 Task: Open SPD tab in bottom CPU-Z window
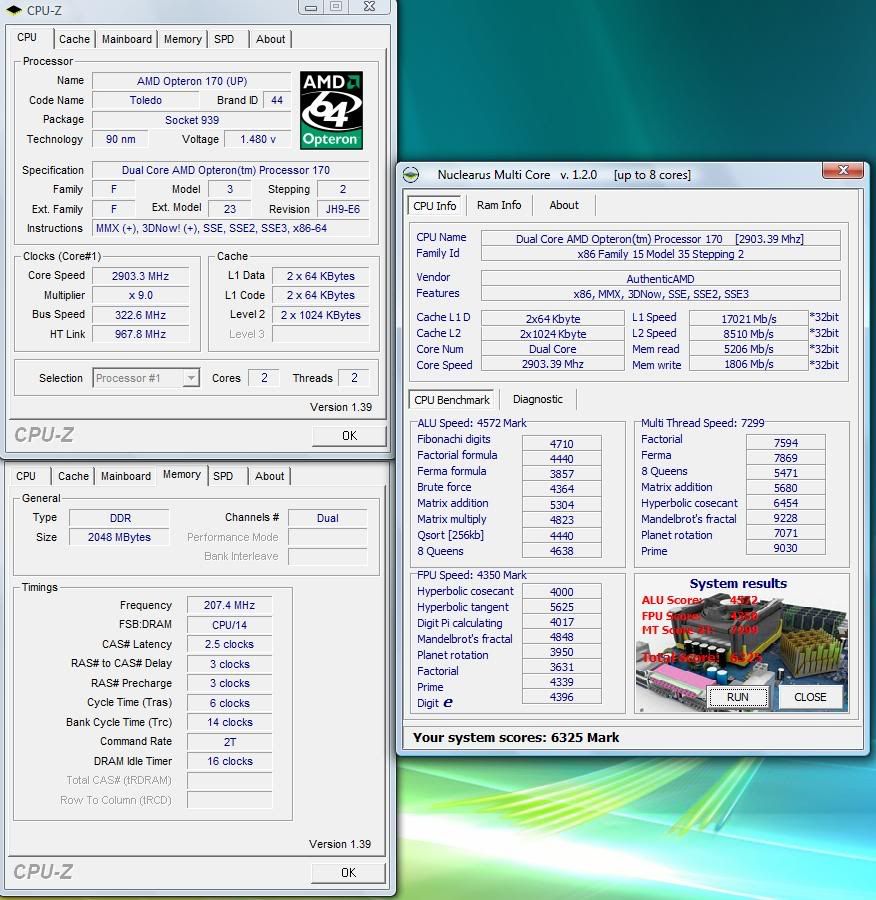click(x=223, y=476)
